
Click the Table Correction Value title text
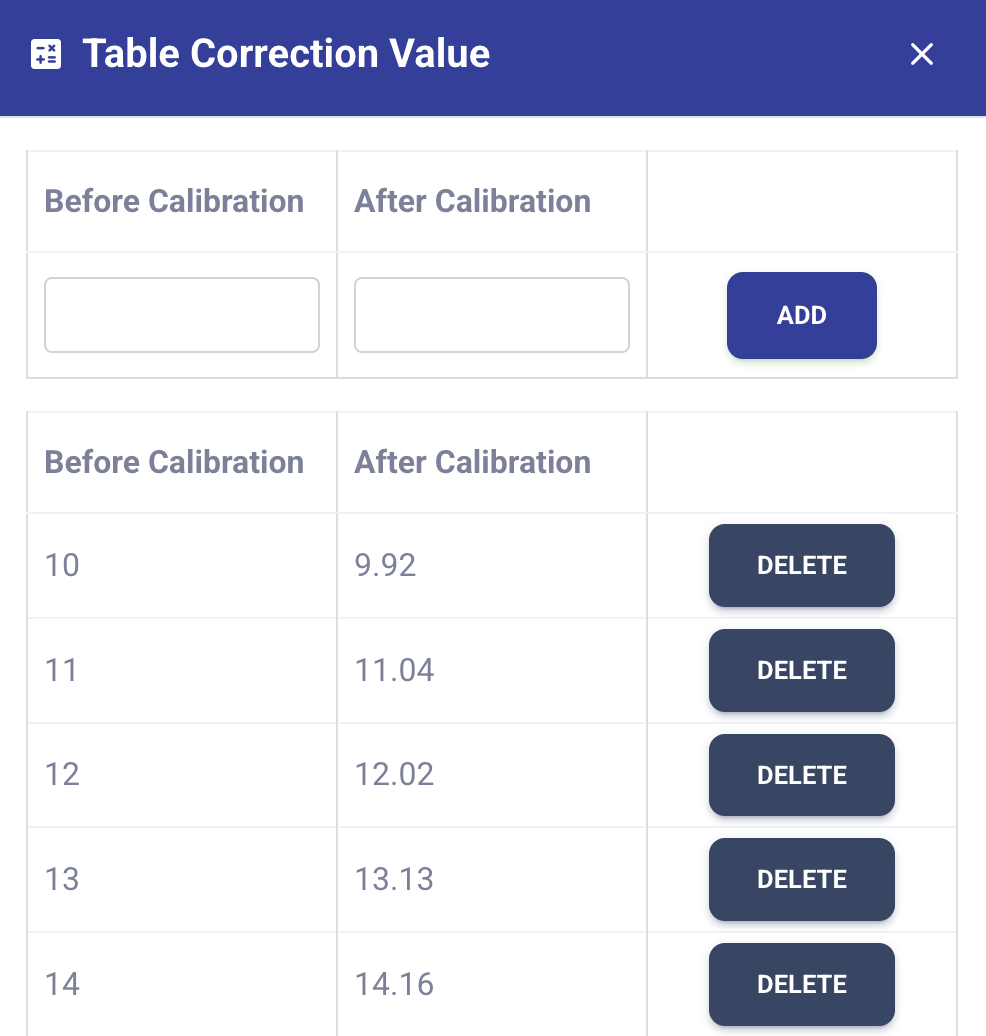286,54
